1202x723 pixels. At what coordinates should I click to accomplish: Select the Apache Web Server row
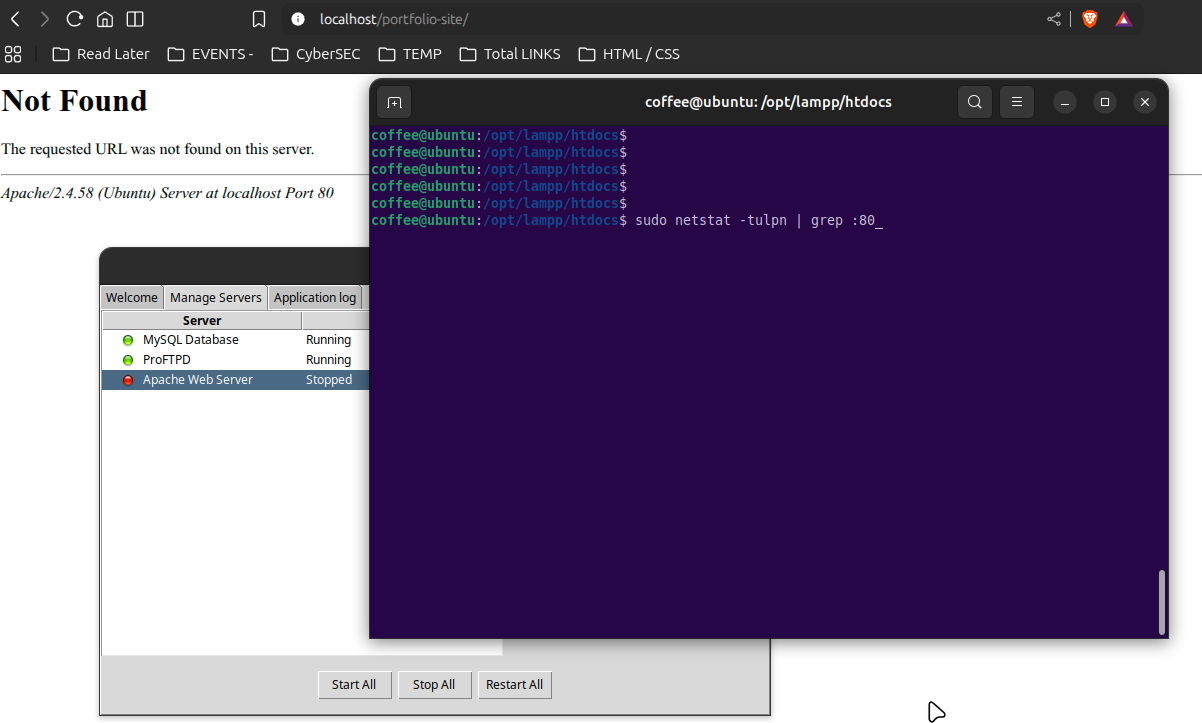[x=198, y=380]
